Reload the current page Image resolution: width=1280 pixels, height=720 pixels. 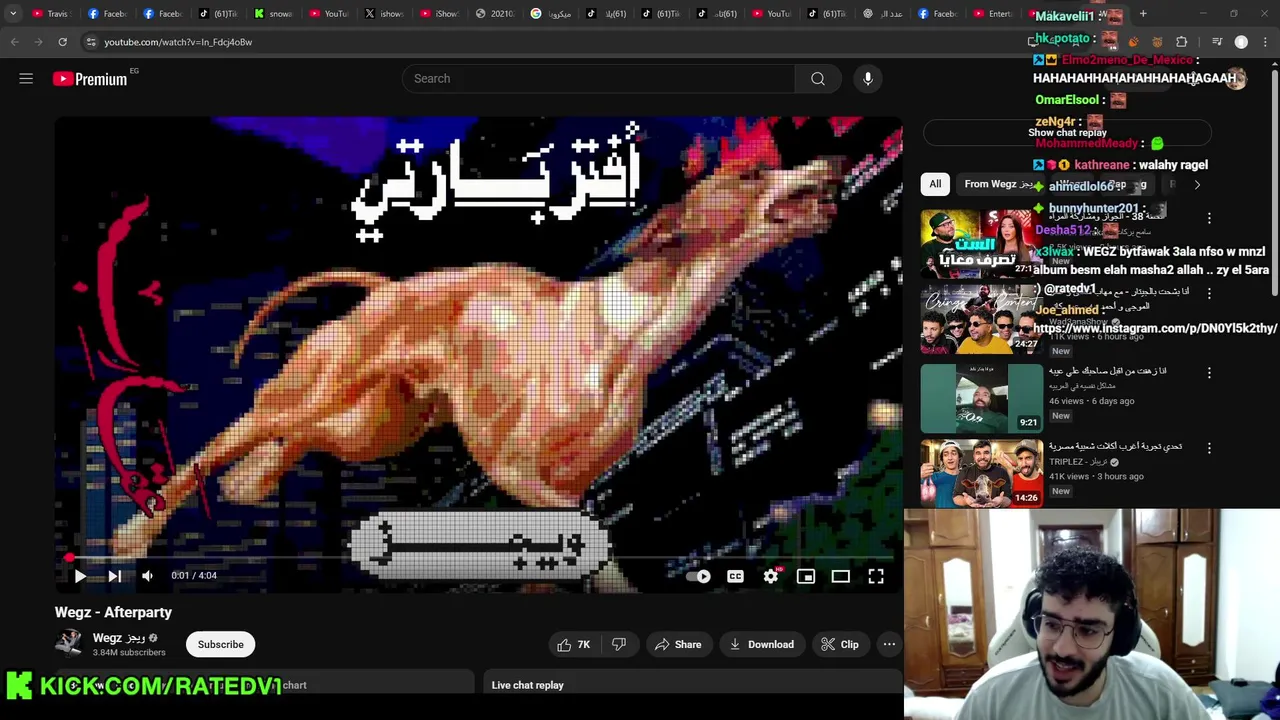click(62, 42)
